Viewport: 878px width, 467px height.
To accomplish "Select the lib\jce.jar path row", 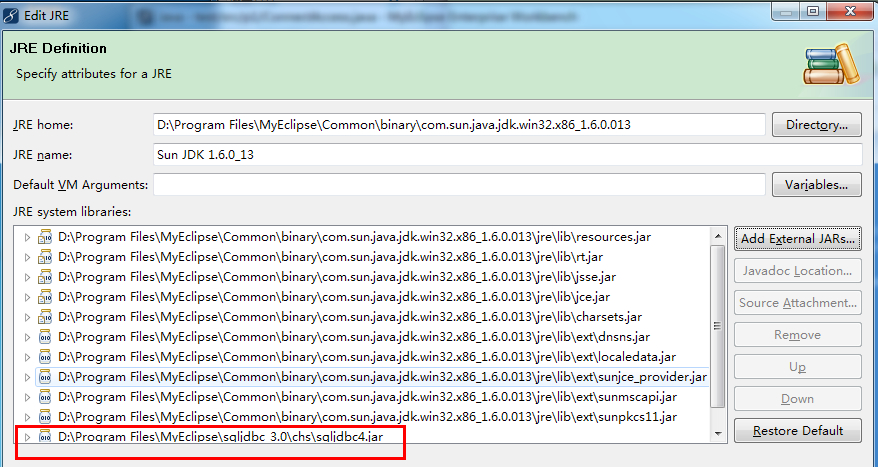I will coord(334,297).
